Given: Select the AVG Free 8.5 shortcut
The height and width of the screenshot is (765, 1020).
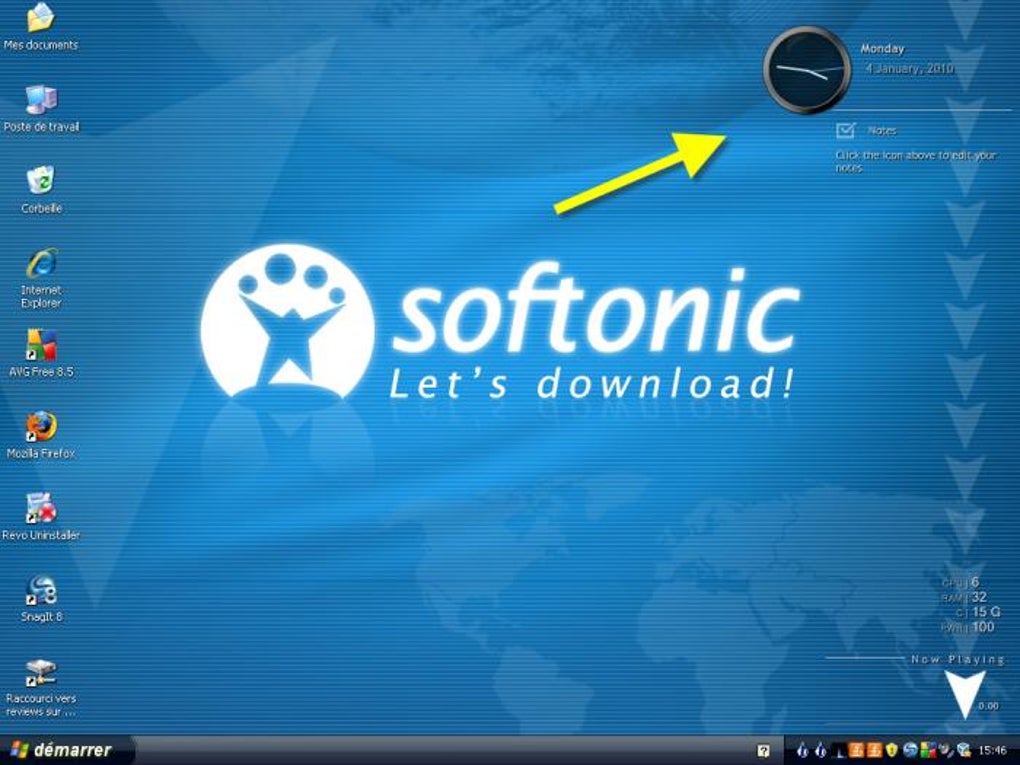Looking at the screenshot, I should [x=41, y=345].
